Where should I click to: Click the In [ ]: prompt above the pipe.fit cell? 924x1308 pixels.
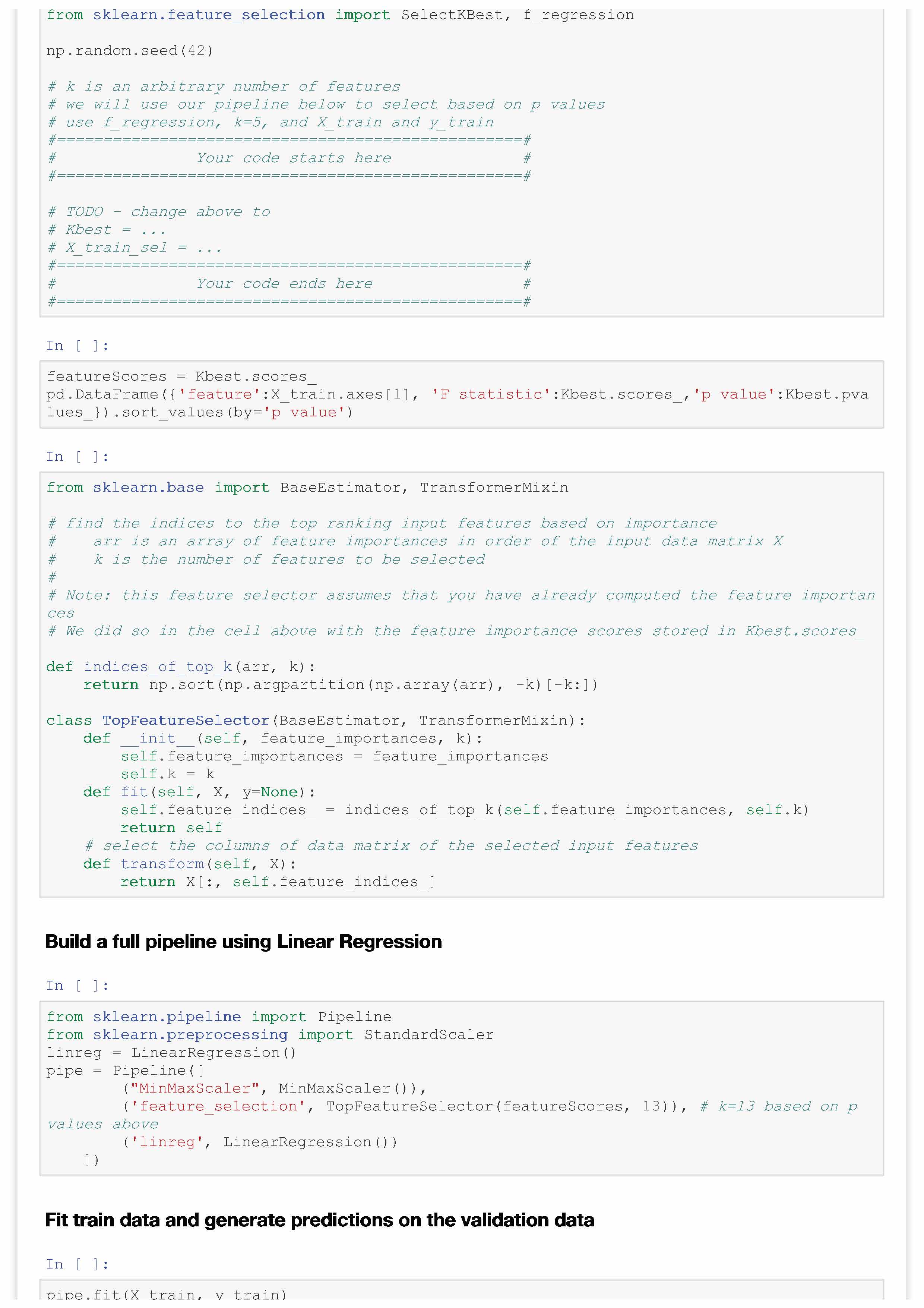pos(77,1264)
